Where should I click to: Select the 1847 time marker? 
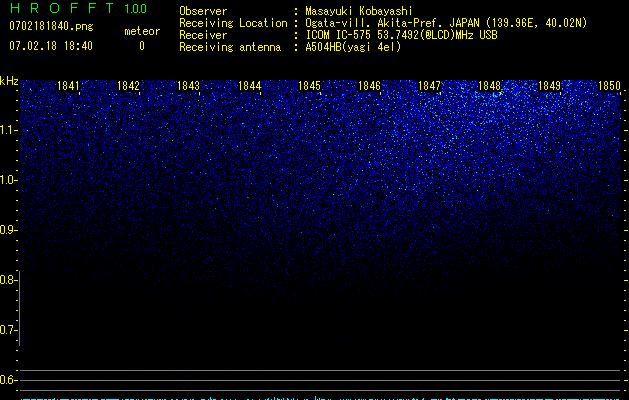(429, 87)
